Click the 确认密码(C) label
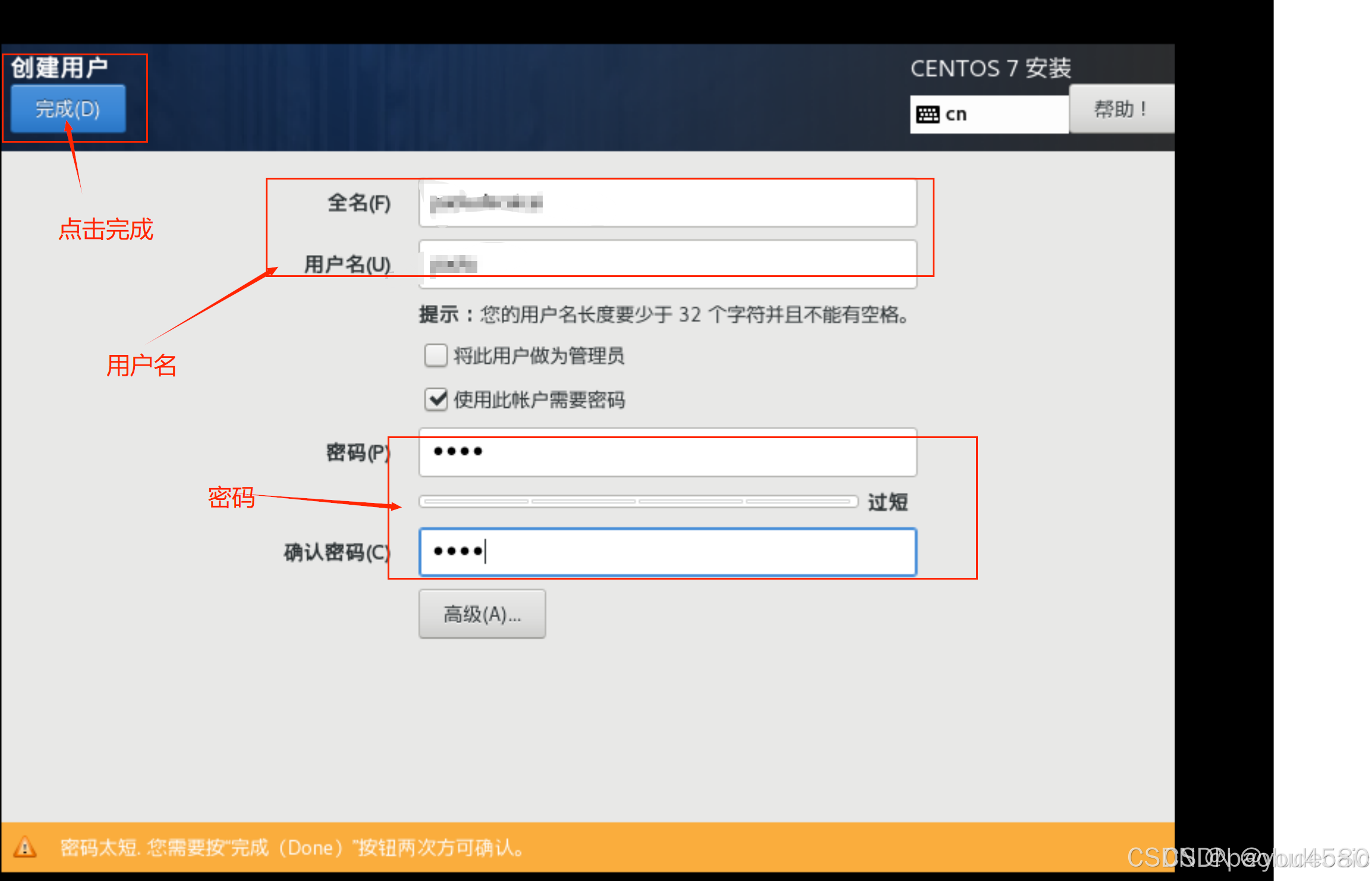The width and height of the screenshot is (1372, 881). [337, 552]
